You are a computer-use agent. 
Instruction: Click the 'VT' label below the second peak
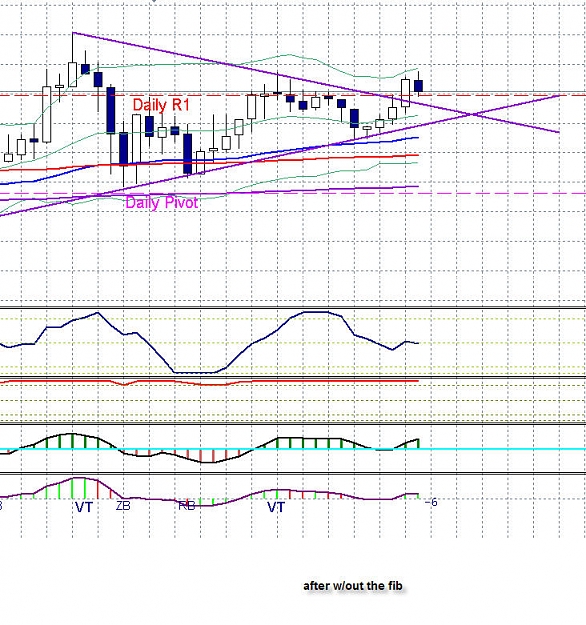(x=276, y=507)
